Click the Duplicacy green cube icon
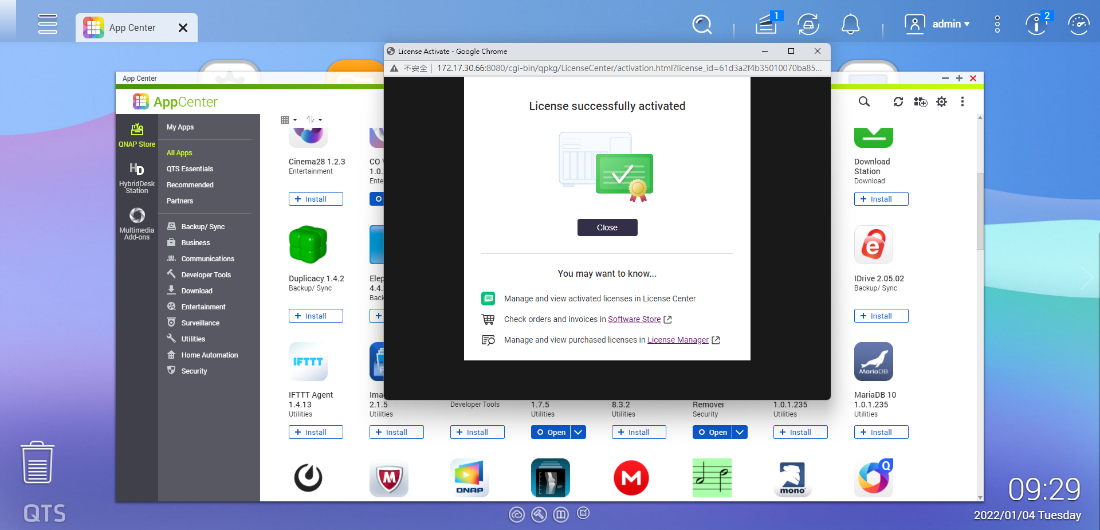 pyautogui.click(x=308, y=244)
